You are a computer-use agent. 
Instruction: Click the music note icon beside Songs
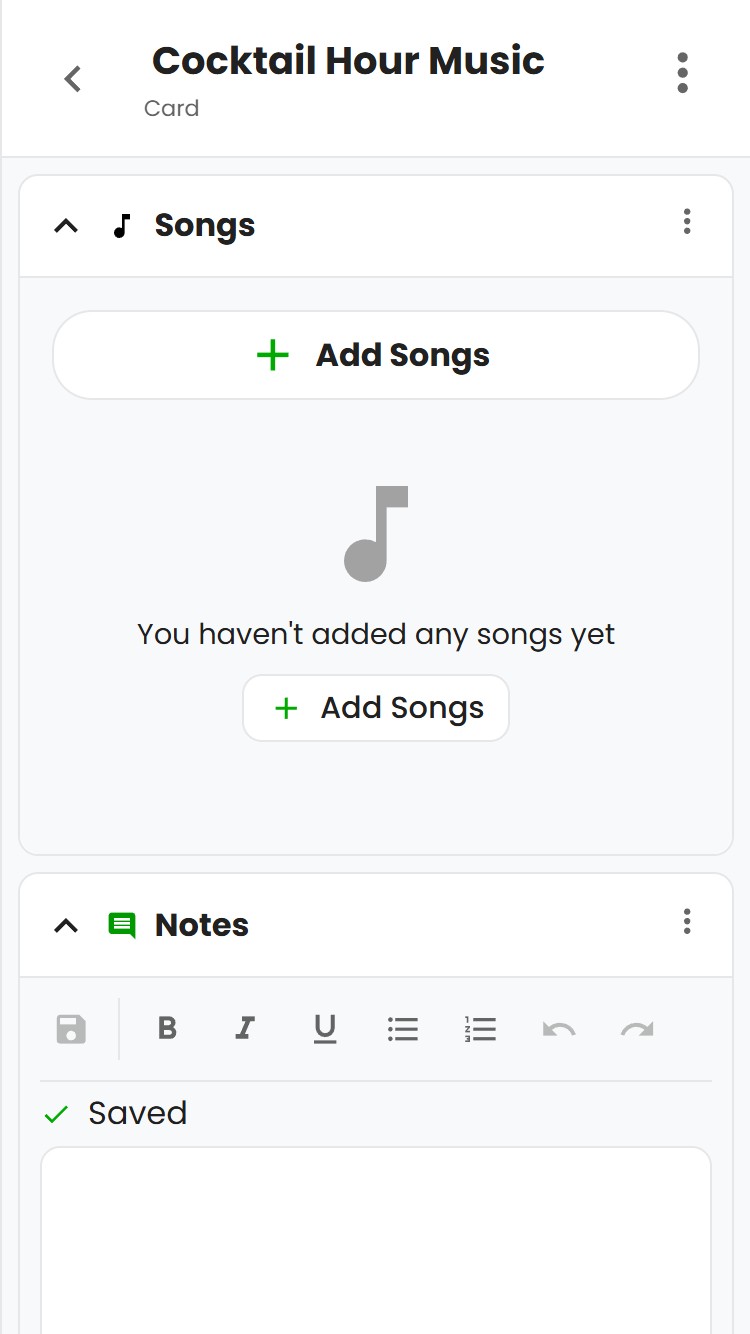click(122, 226)
